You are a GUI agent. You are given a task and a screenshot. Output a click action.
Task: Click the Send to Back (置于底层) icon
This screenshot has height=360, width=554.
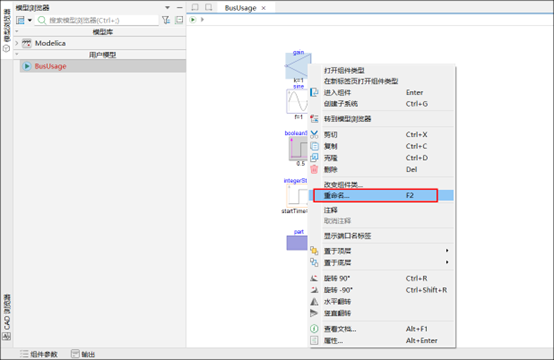coord(314,262)
